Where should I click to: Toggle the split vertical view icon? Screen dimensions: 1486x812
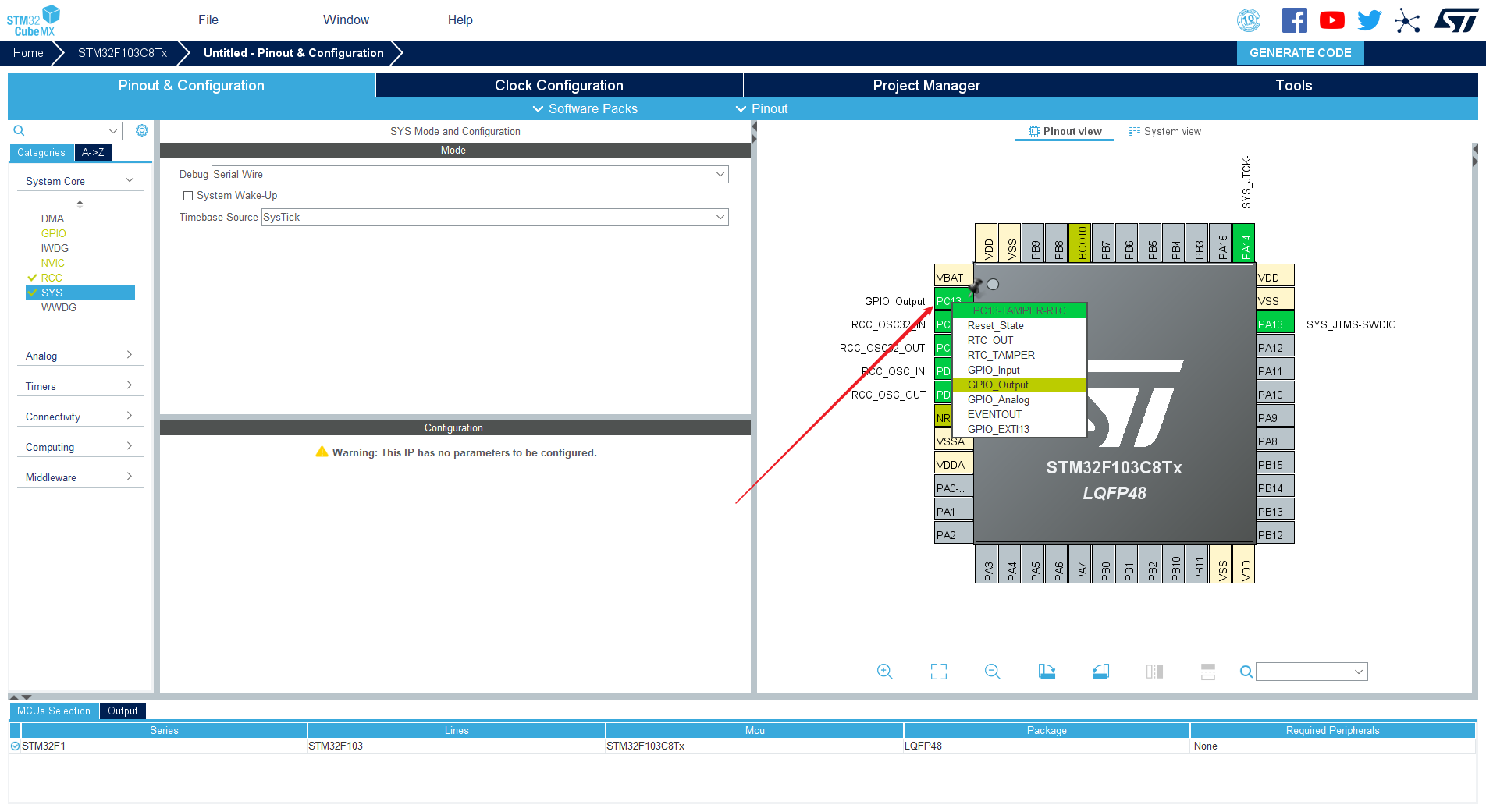[x=1154, y=672]
